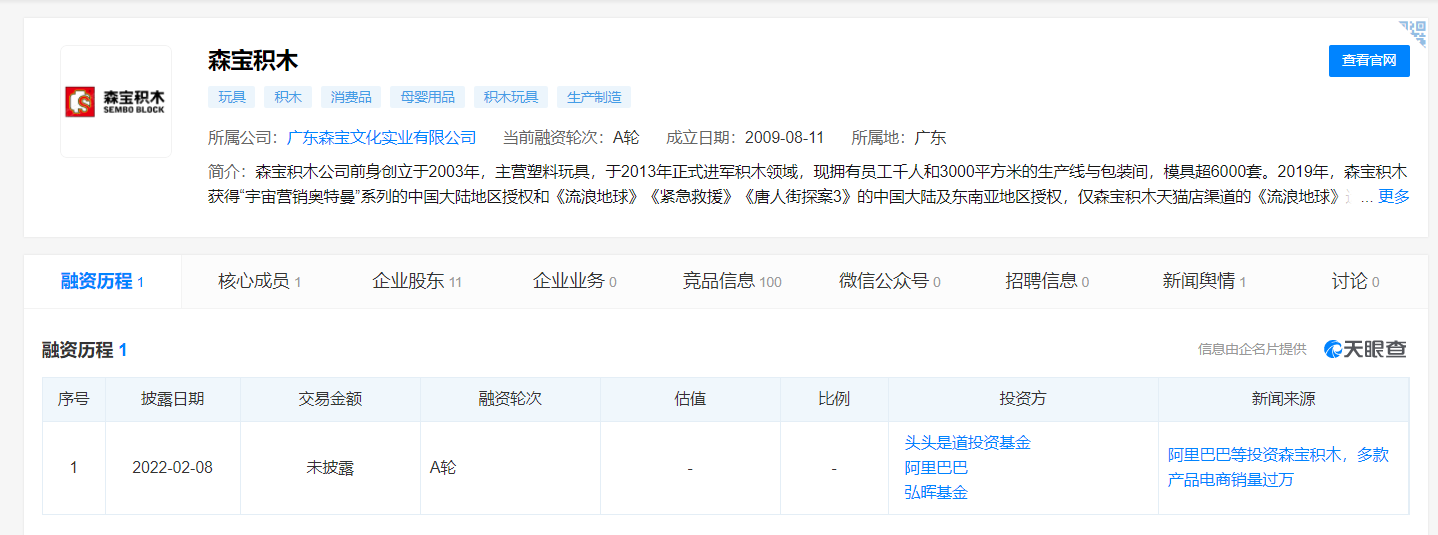Click the 比例 column header

pyautogui.click(x=834, y=399)
